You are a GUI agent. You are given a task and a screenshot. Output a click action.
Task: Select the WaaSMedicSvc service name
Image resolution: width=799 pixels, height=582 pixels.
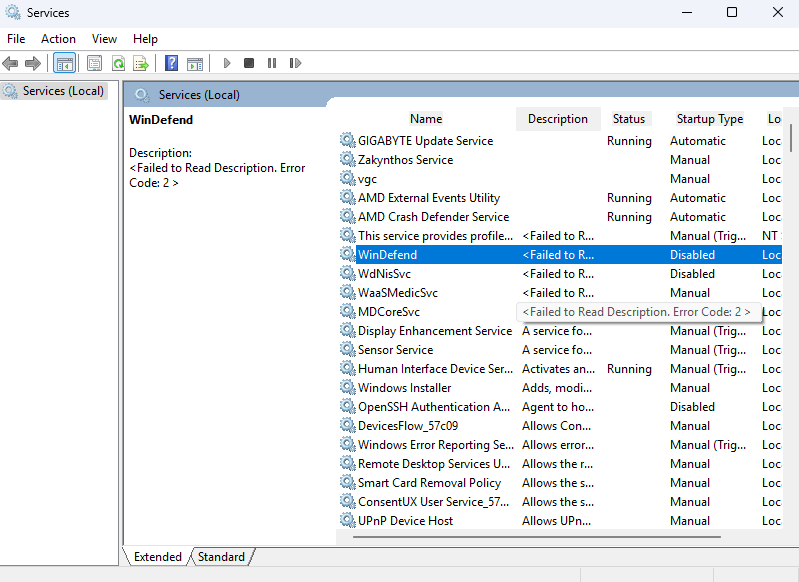(x=398, y=293)
